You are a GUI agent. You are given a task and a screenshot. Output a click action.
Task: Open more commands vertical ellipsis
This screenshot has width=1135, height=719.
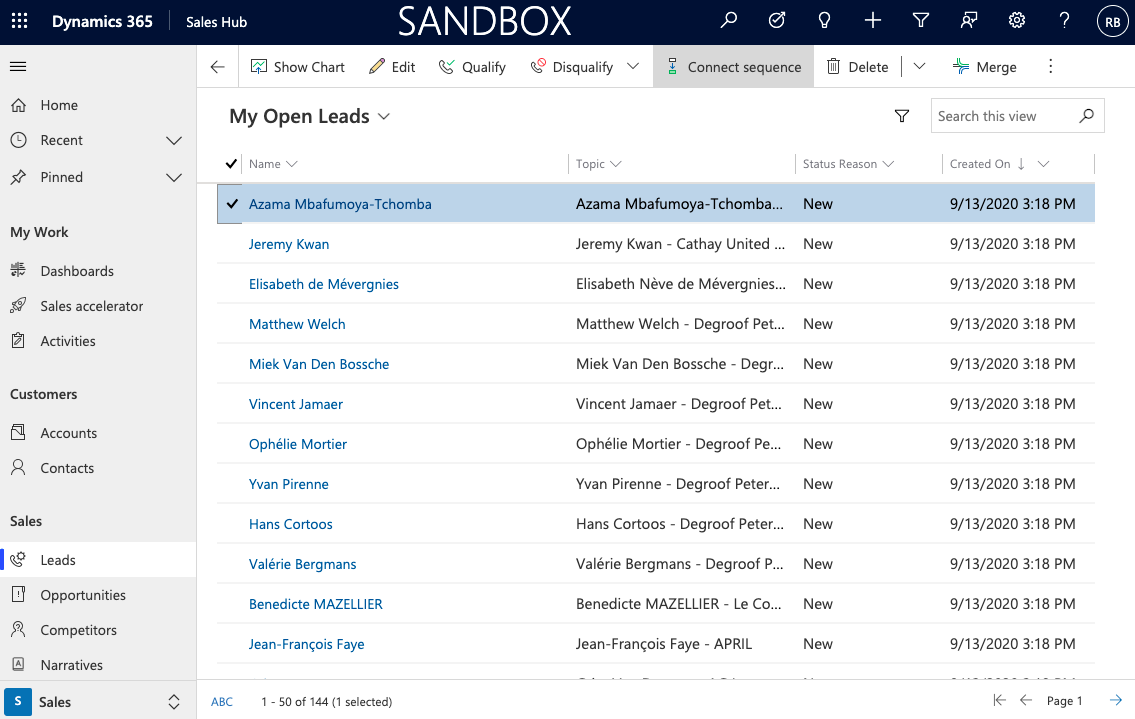[1051, 67]
